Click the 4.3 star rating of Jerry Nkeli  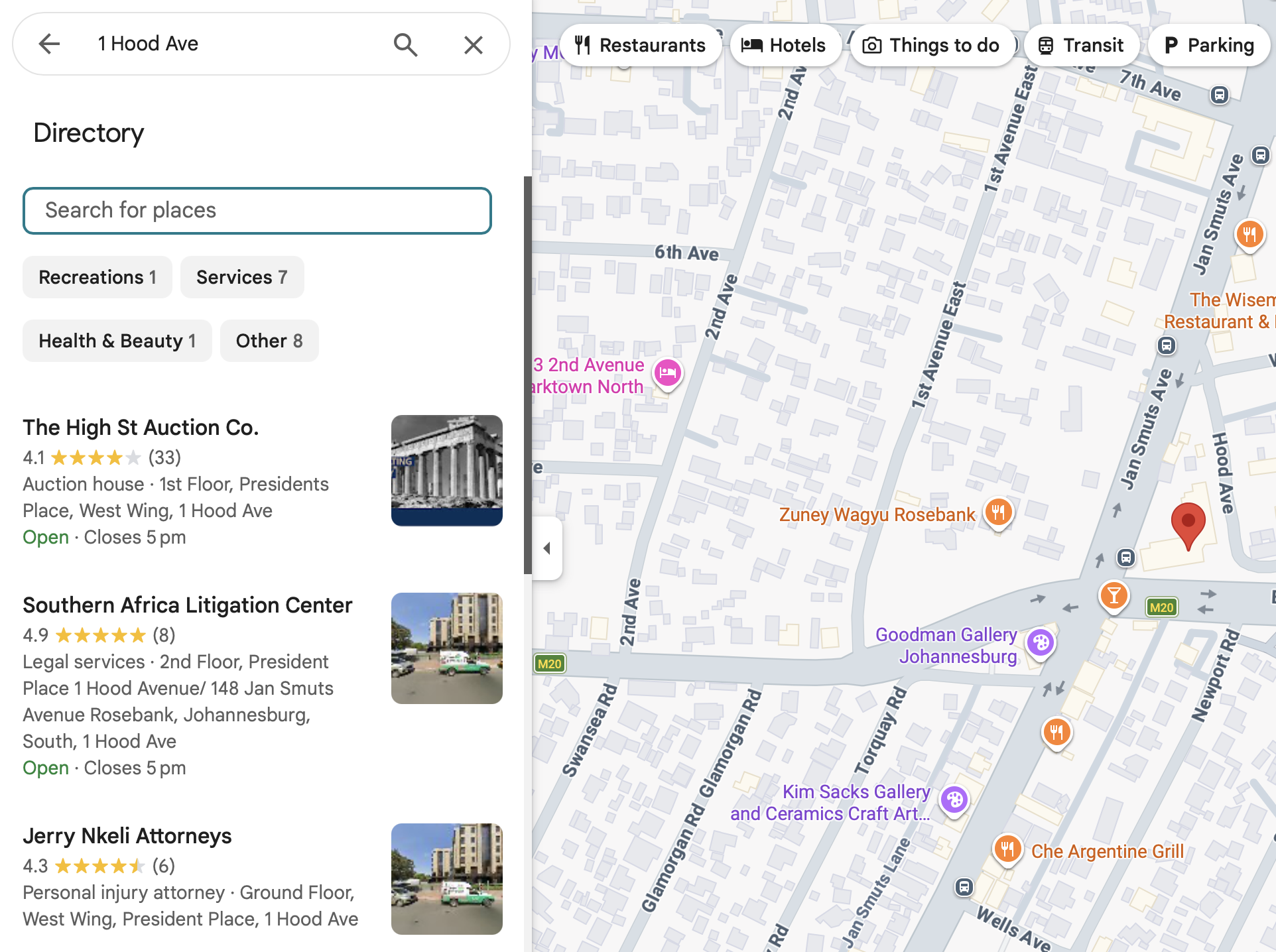pyautogui.click(x=99, y=866)
